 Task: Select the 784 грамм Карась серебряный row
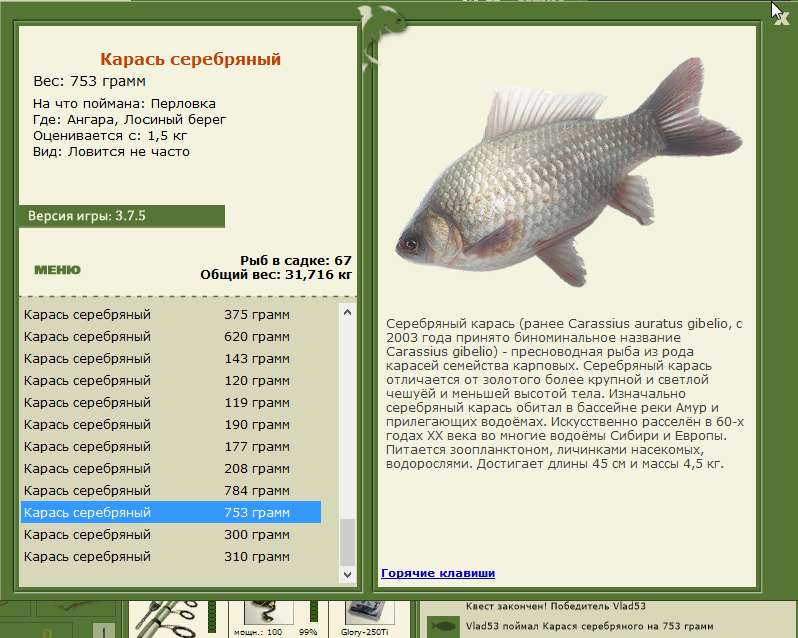[171, 490]
